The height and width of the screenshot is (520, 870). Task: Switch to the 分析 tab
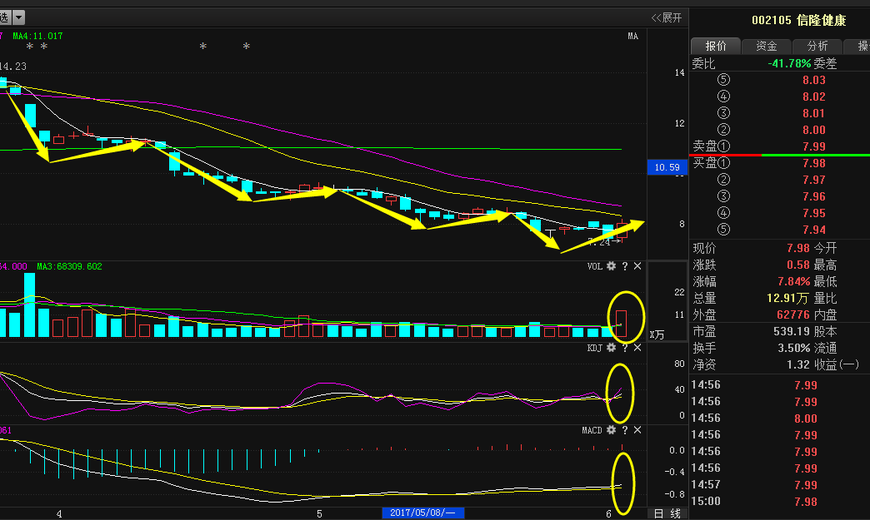click(817, 46)
